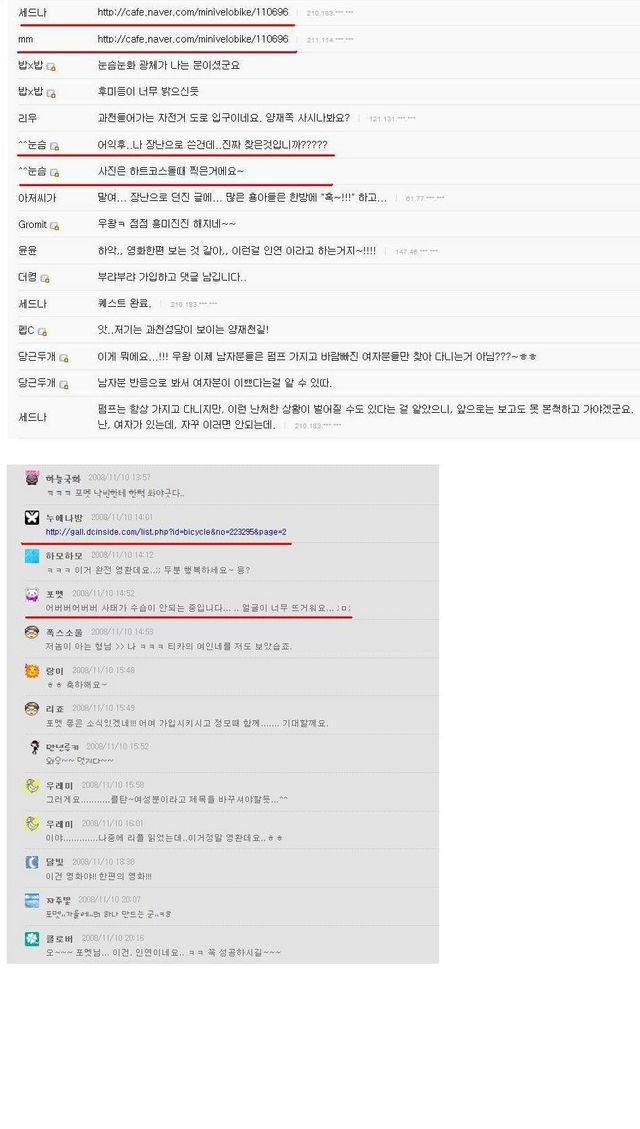Click badge icon beside 더켬 username
The height and width of the screenshot is (1129, 640).
click(x=45, y=279)
